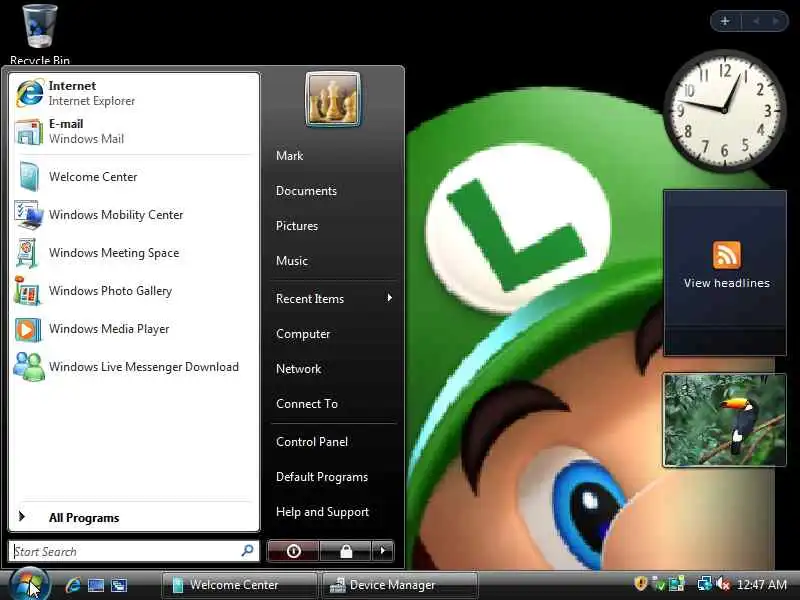800x600 pixels.
Task: Click View headlines in feed gadget
Action: [x=727, y=283]
